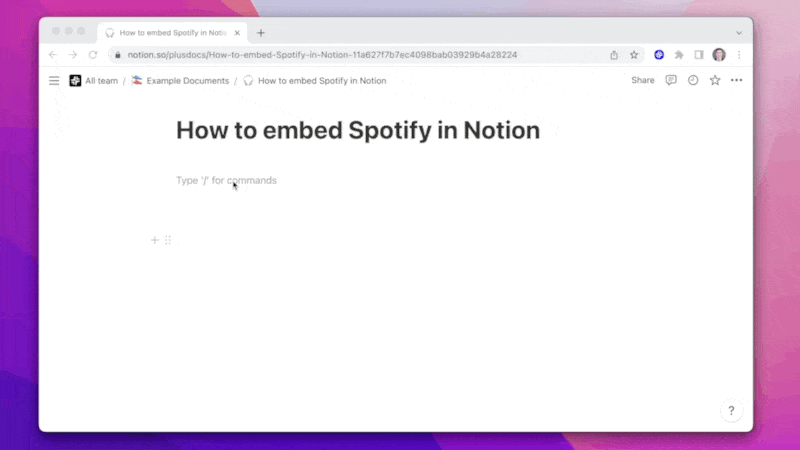Click the plus icon to add a block
This screenshot has height=450, width=800.
tap(154, 240)
